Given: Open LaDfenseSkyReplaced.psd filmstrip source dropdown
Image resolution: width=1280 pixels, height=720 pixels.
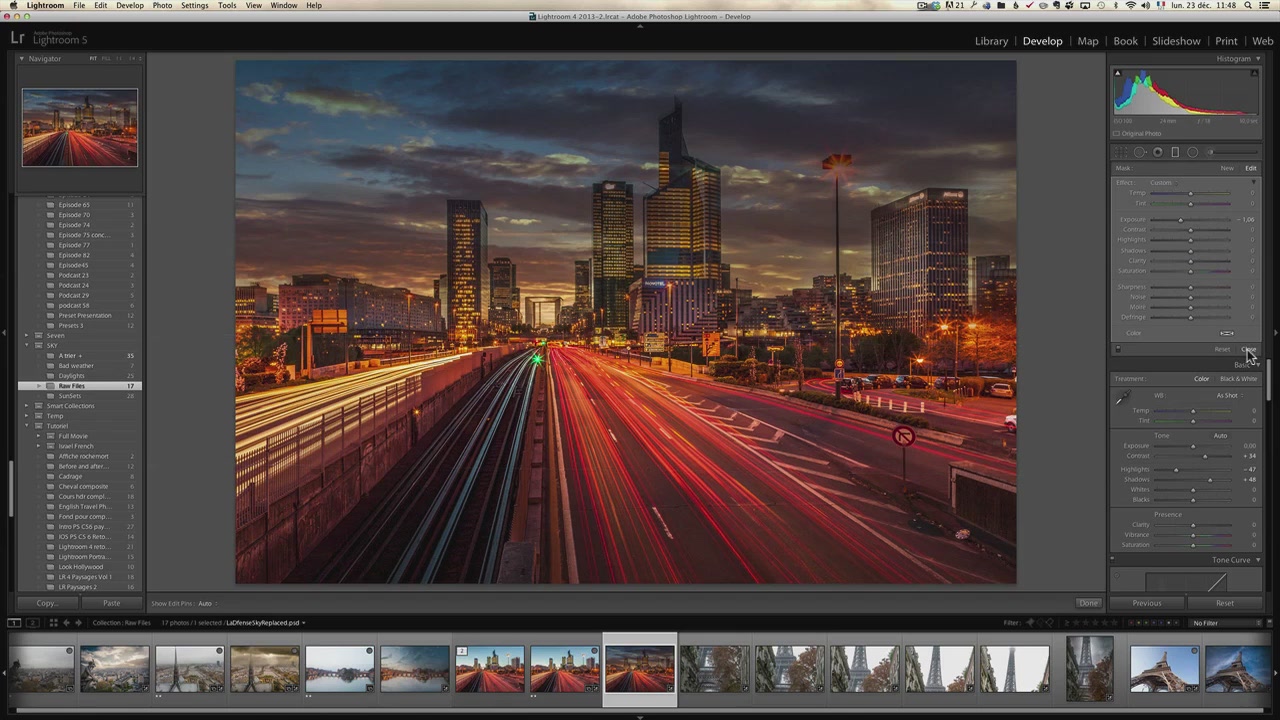Looking at the screenshot, I should [265, 623].
